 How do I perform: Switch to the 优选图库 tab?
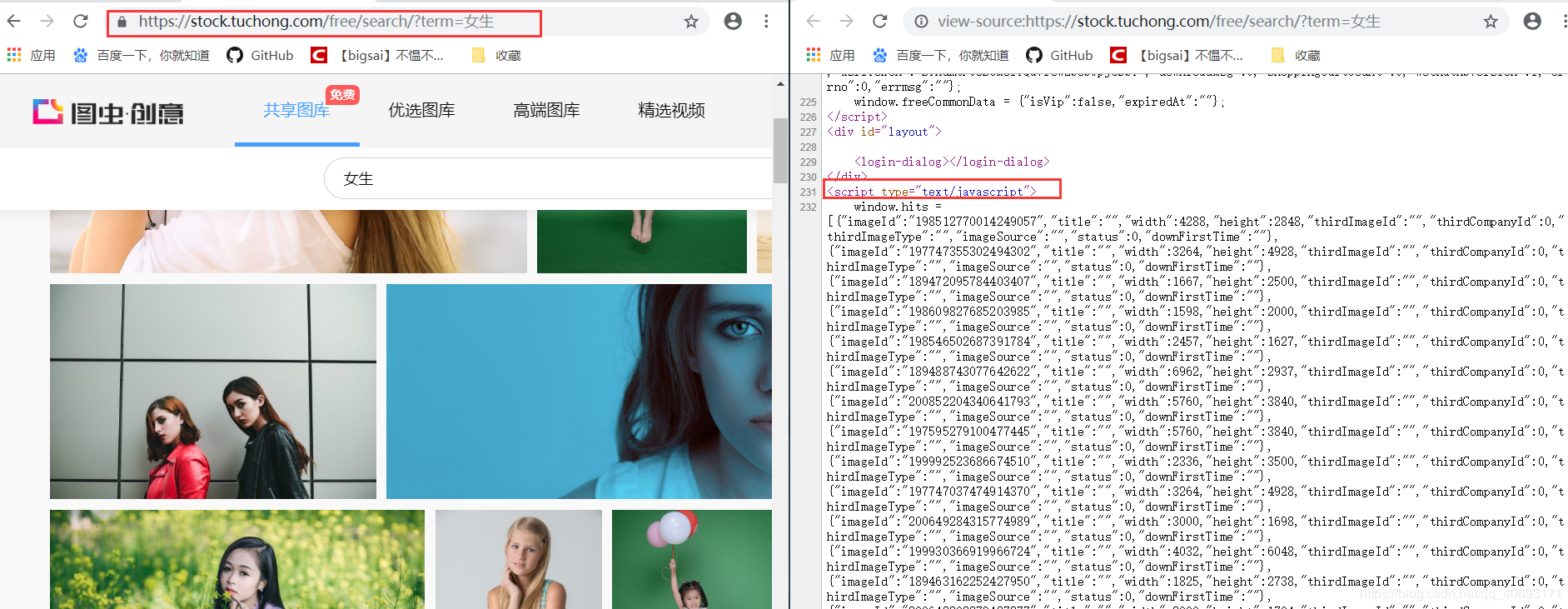point(422,110)
